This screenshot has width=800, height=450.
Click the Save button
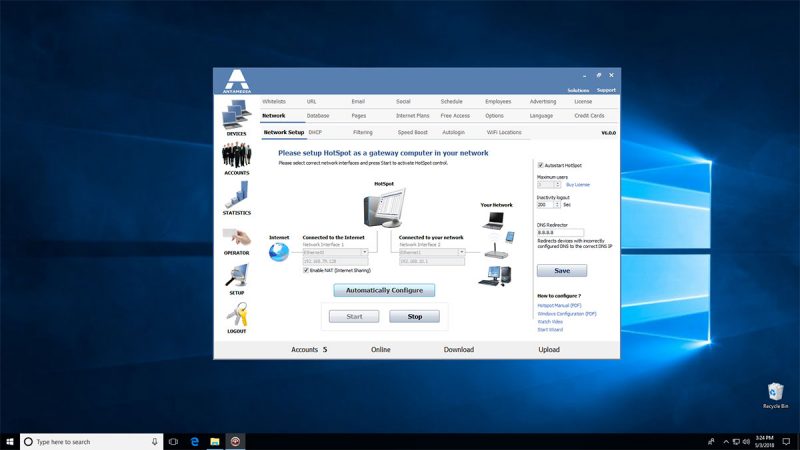click(x=562, y=270)
